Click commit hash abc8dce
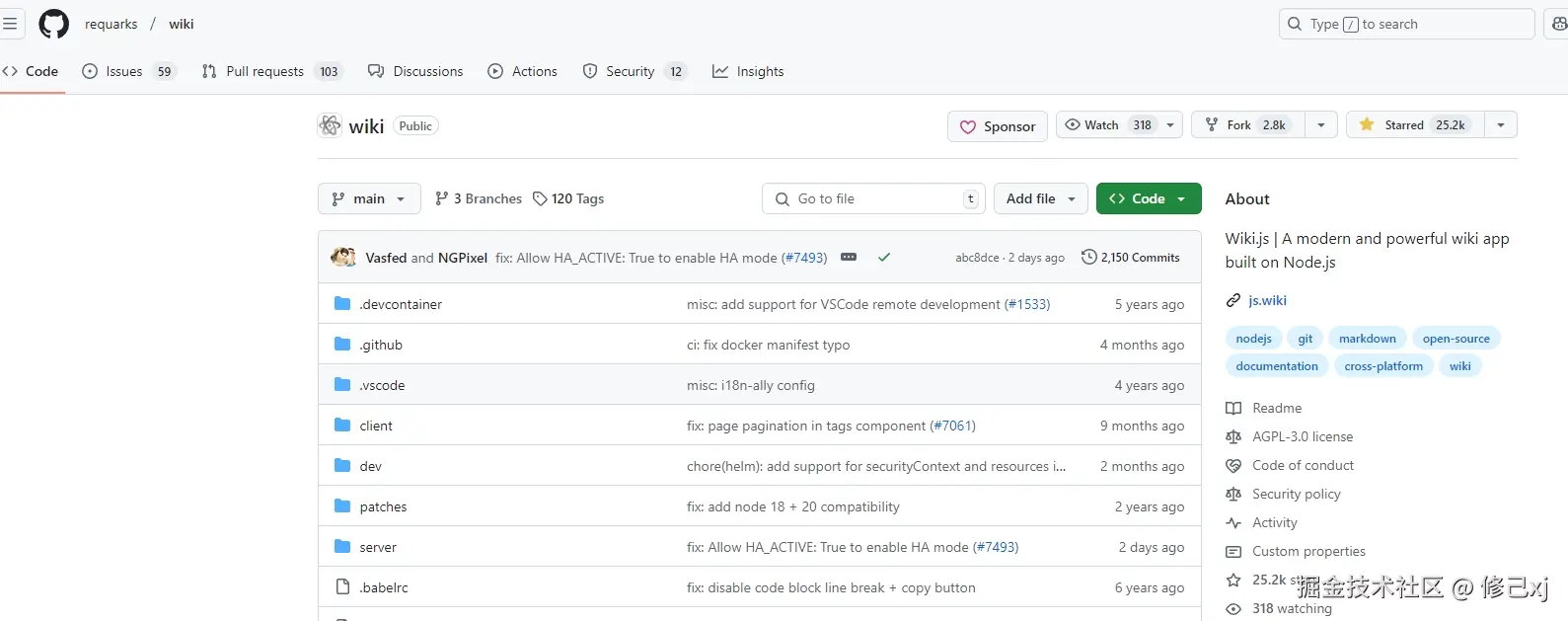1568x621 pixels. pyautogui.click(x=977, y=258)
